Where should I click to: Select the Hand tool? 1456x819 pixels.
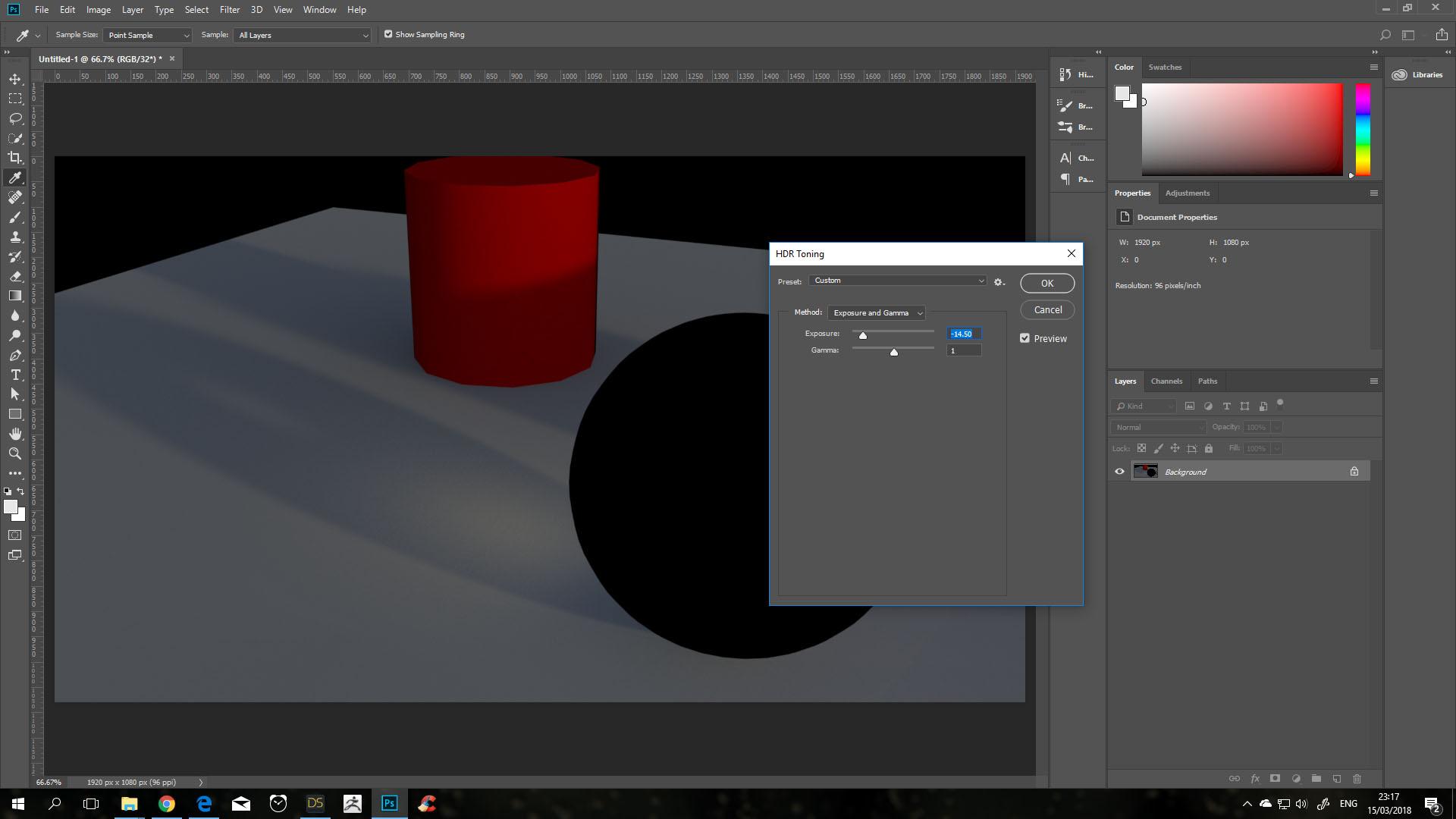[15, 434]
